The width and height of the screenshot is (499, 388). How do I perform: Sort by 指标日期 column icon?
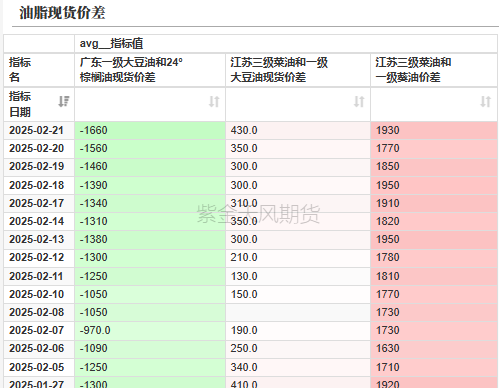tap(64, 101)
